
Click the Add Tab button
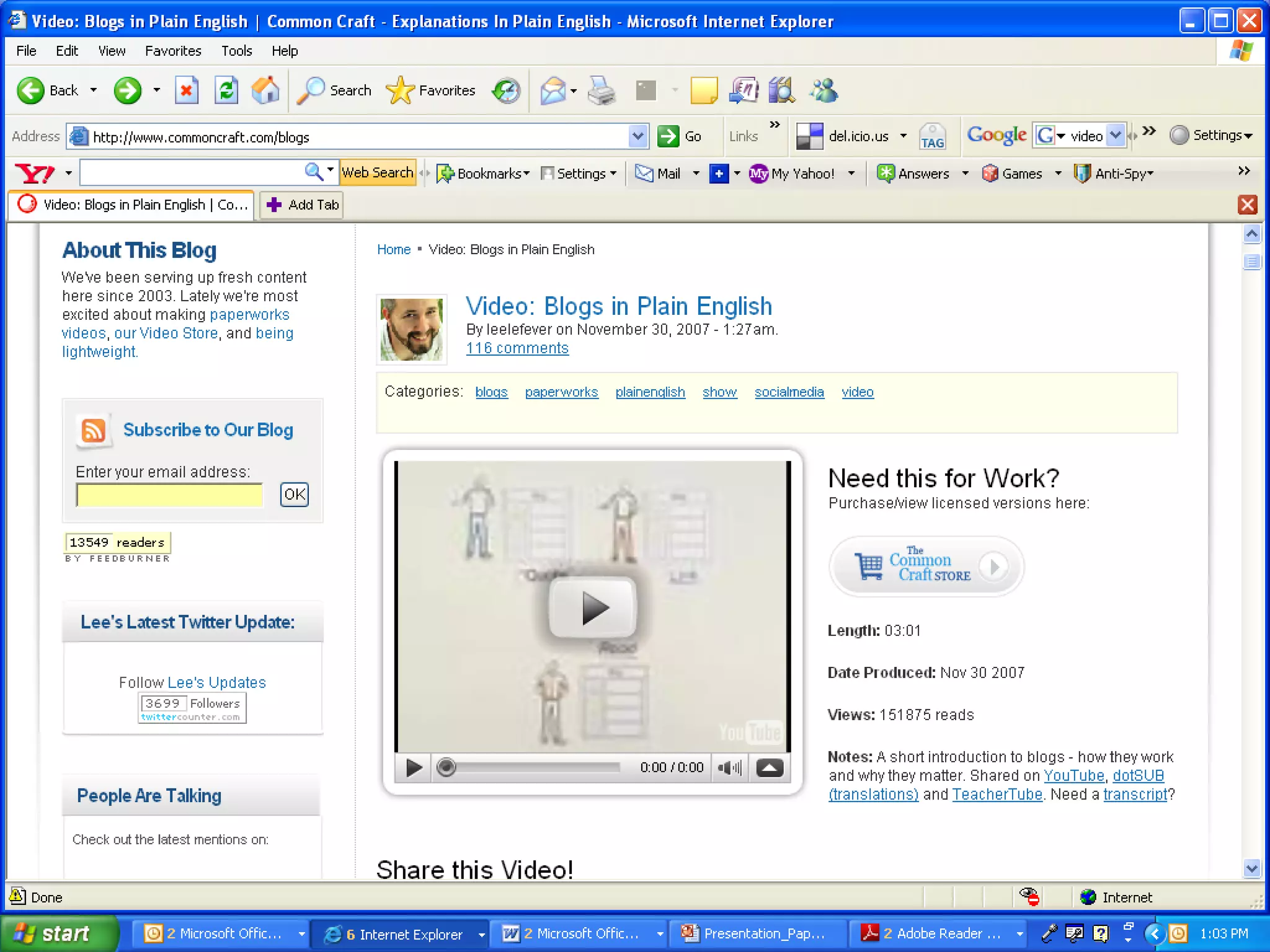pos(302,205)
